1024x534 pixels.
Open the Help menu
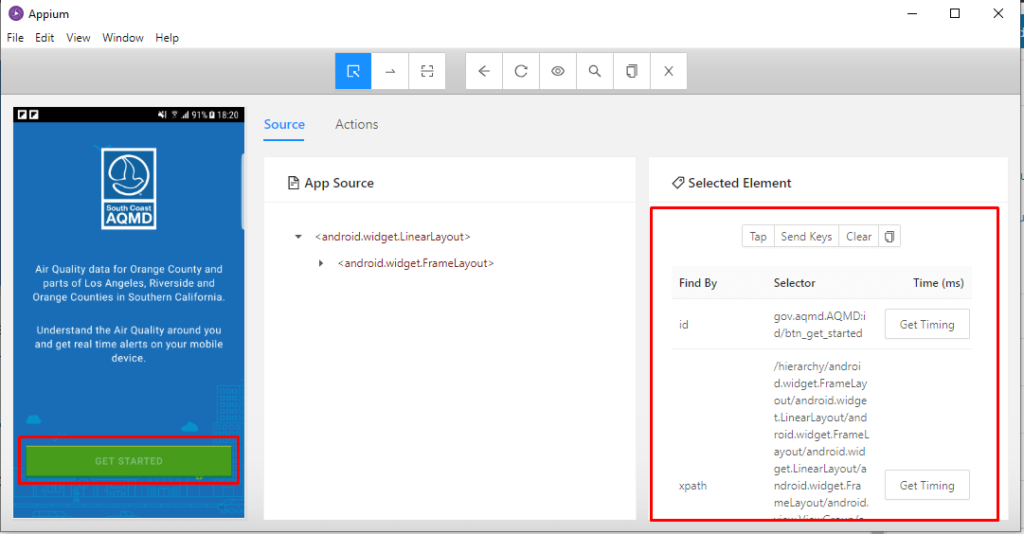[167, 38]
